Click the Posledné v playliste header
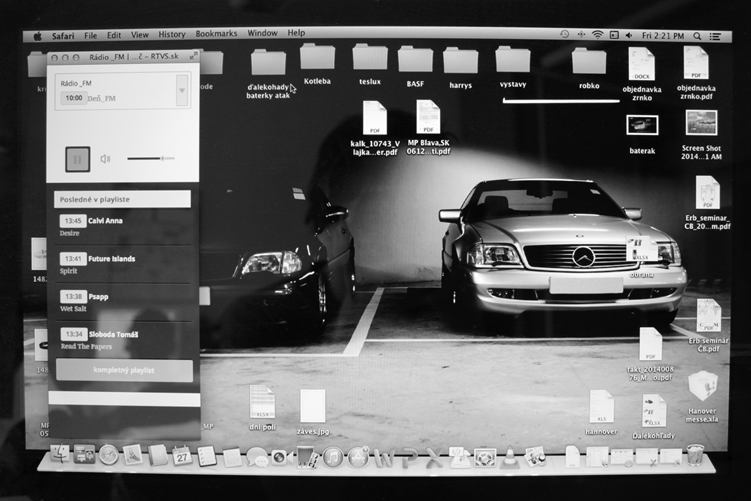Viewport: 751px width, 501px height. [x=123, y=199]
